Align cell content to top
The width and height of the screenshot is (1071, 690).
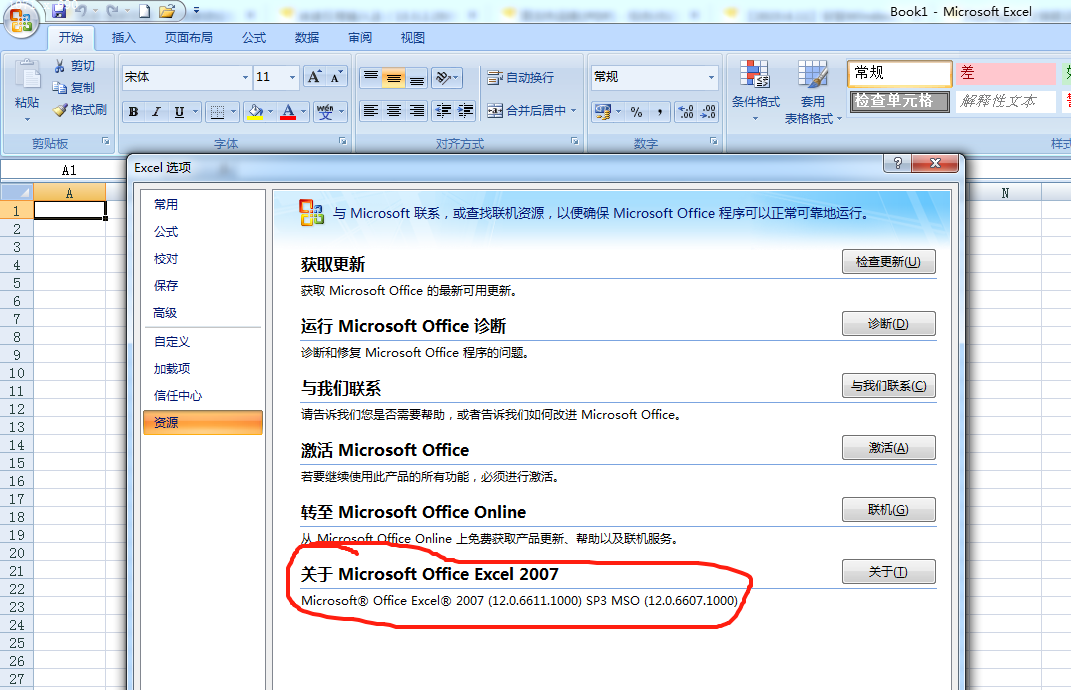pos(371,77)
